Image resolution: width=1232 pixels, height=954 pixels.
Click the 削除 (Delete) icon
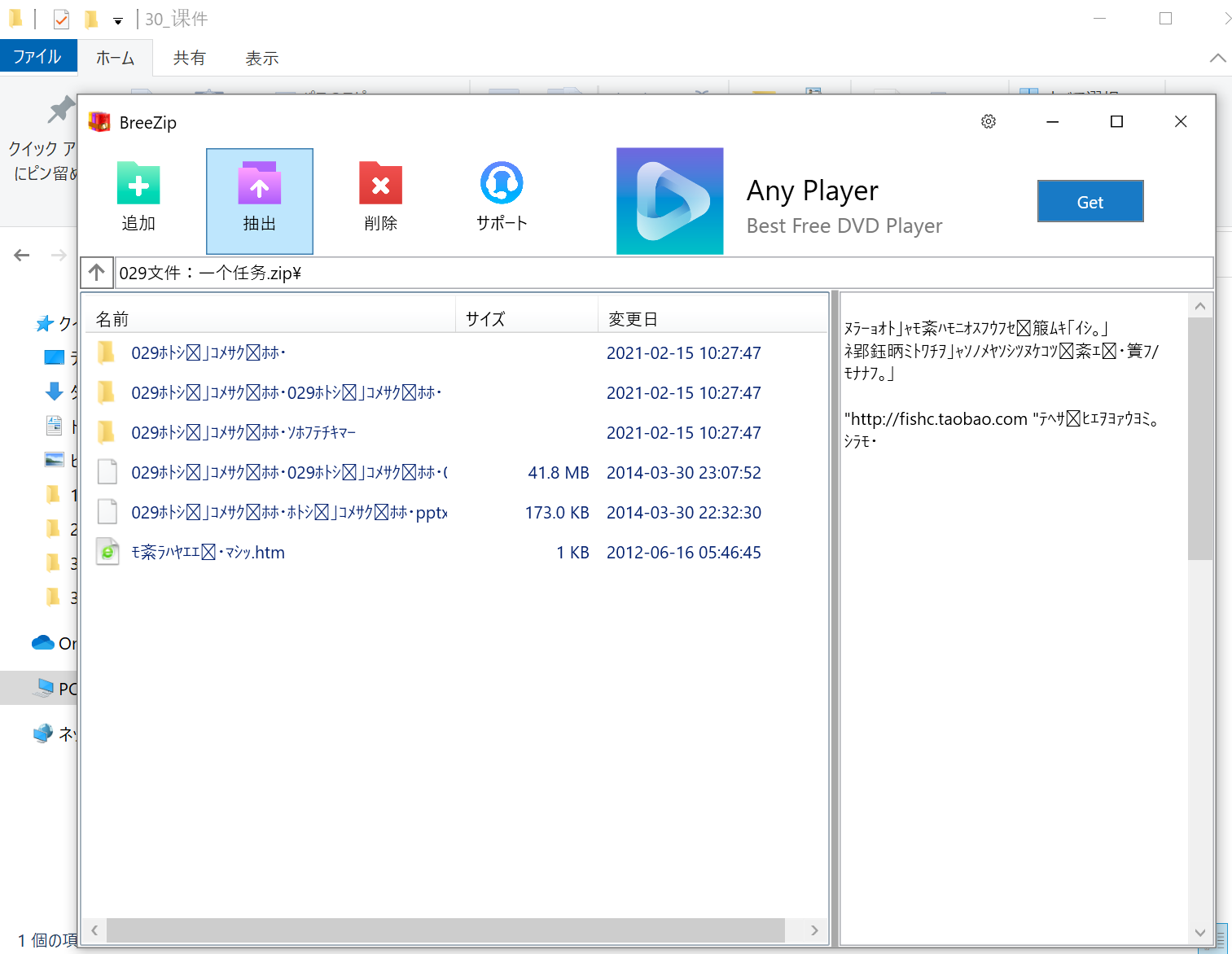pos(380,183)
